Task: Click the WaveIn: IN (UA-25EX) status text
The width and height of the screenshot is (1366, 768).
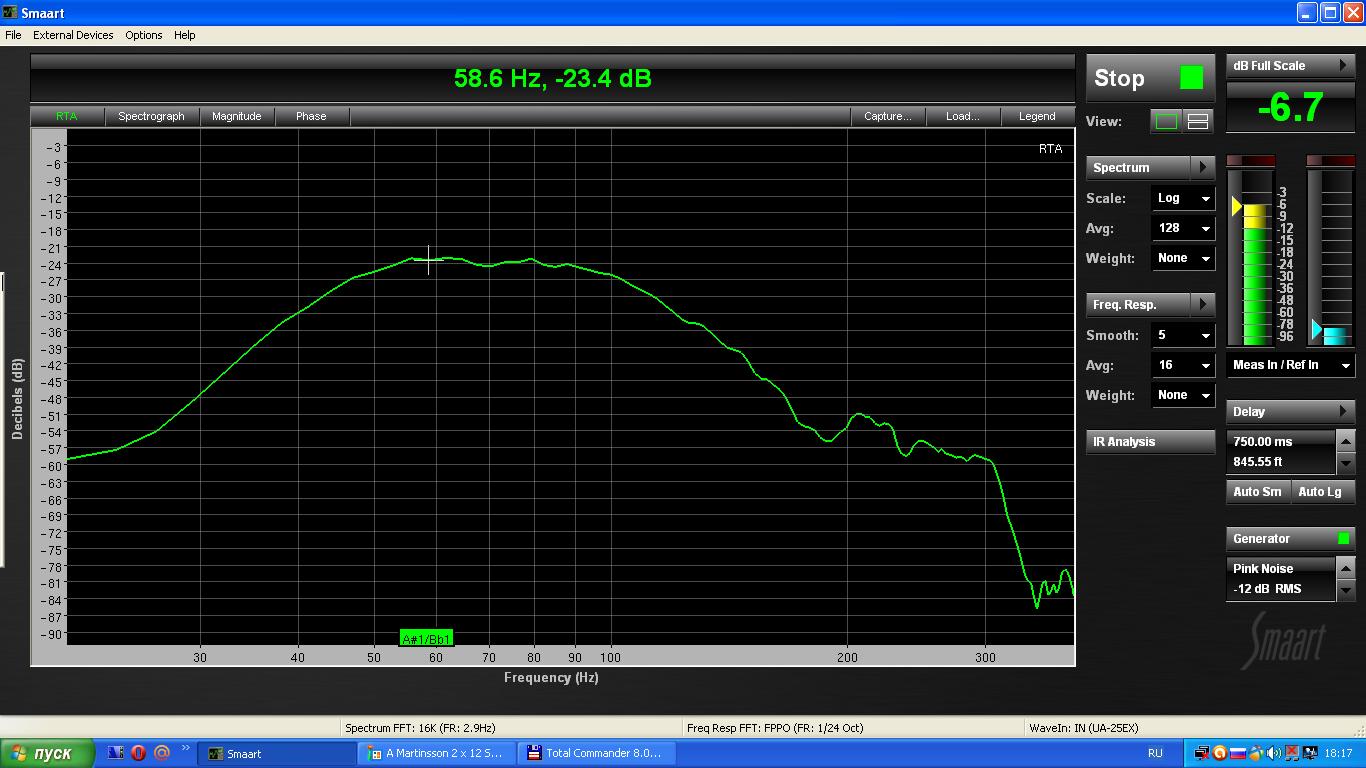Action: pos(1083,728)
